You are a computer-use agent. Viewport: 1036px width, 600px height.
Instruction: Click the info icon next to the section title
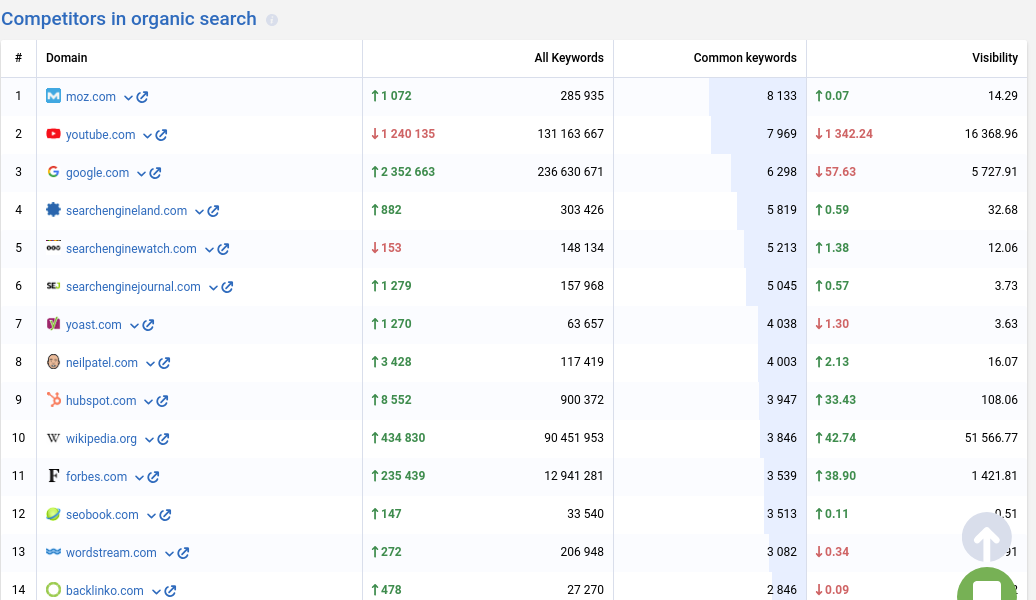(272, 20)
